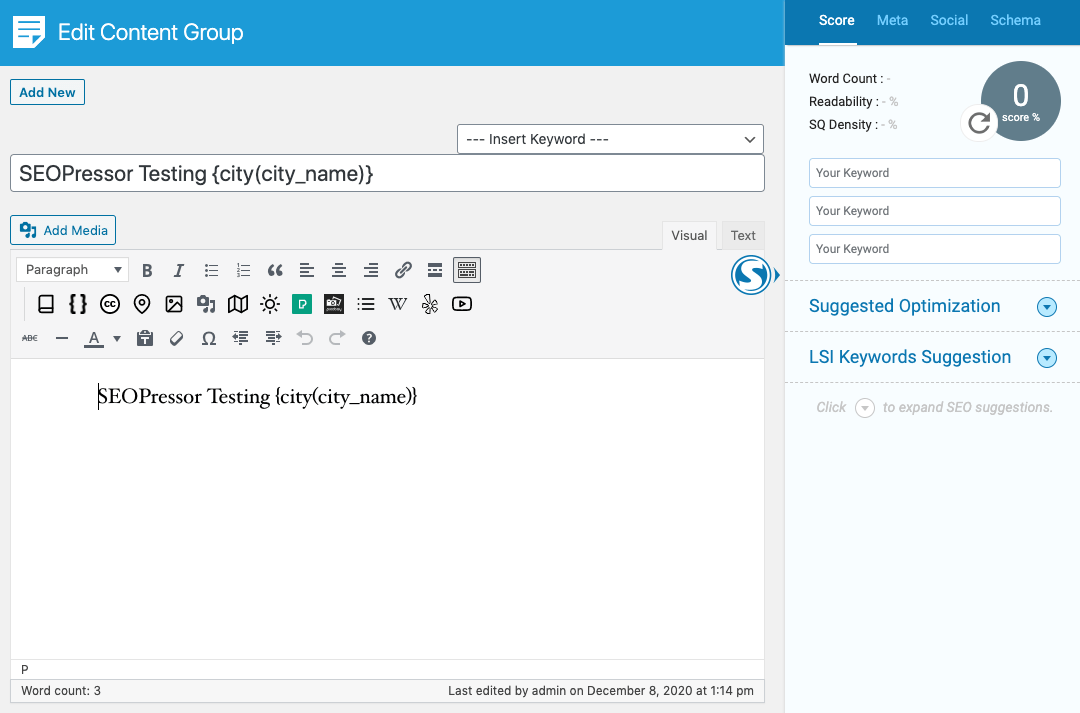This screenshot has width=1080, height=713.
Task: Click the Yelp icon
Action: click(x=430, y=304)
